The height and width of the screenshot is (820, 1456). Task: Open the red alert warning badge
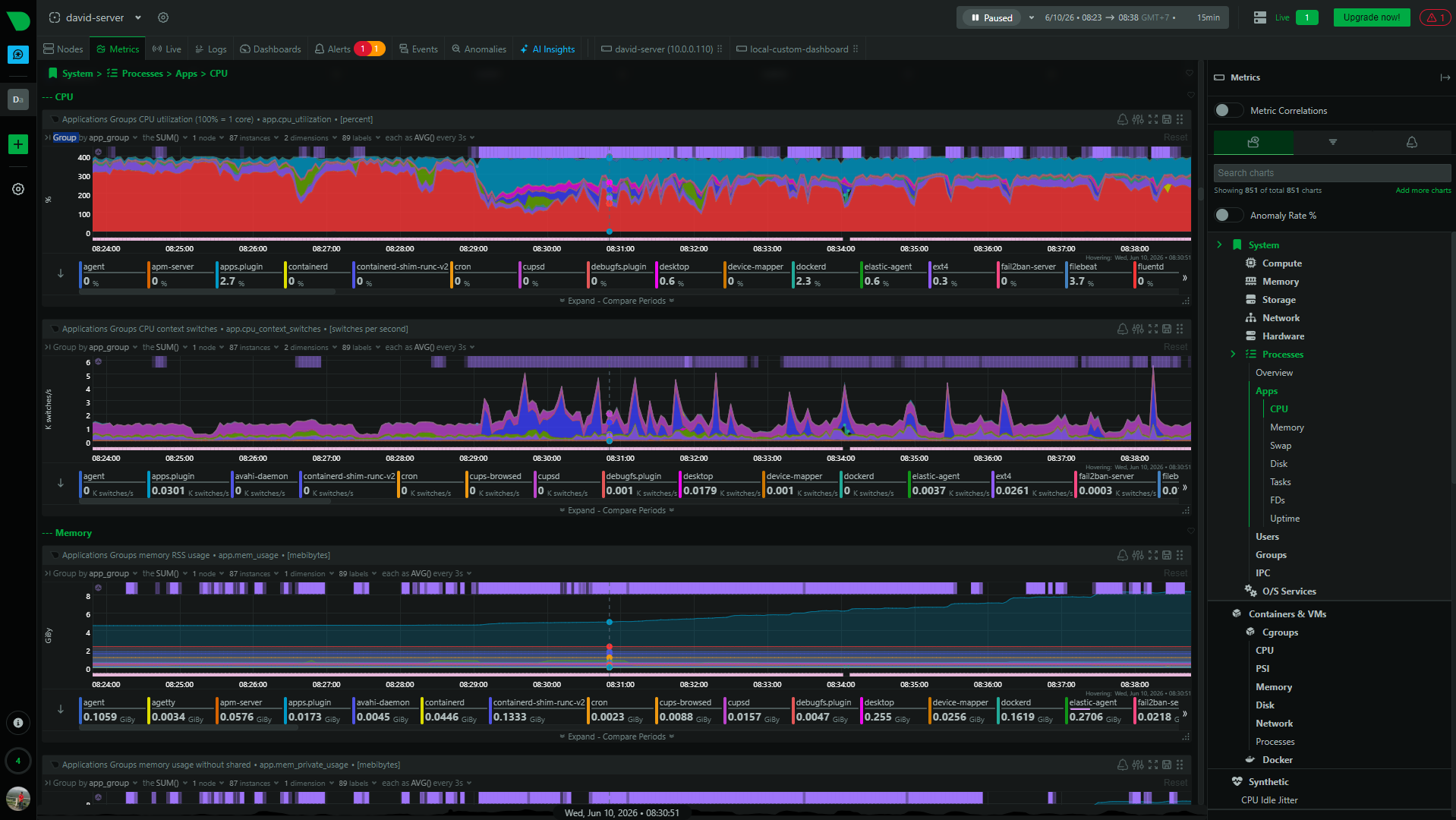(x=1435, y=17)
